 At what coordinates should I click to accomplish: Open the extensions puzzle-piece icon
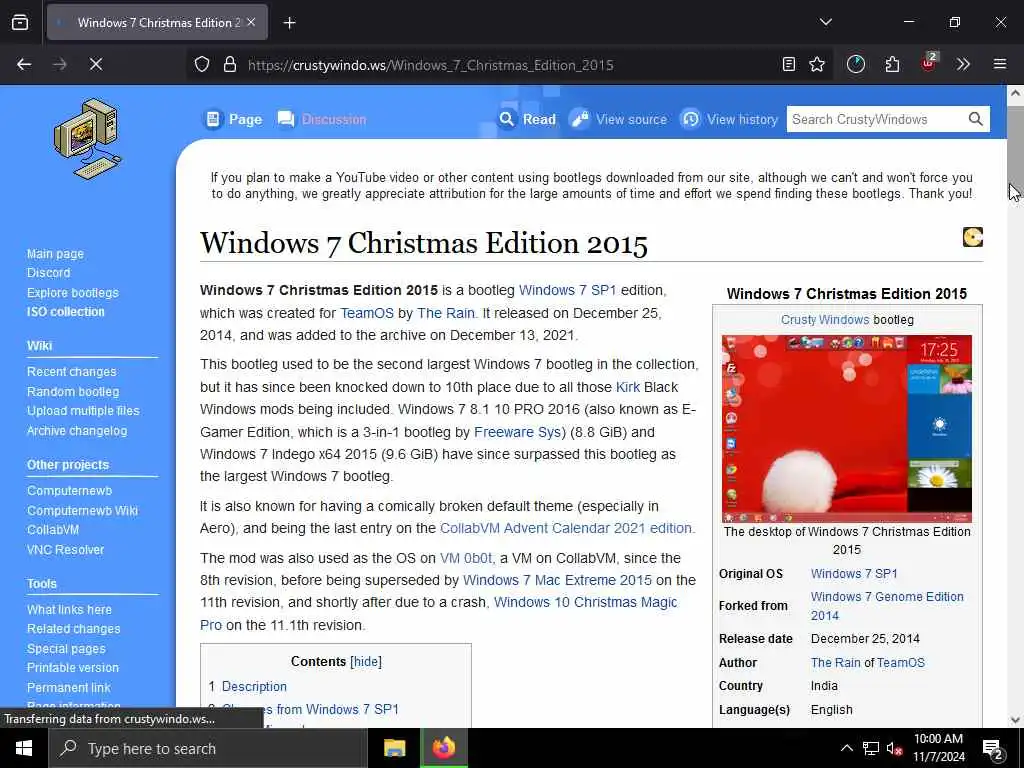click(892, 64)
